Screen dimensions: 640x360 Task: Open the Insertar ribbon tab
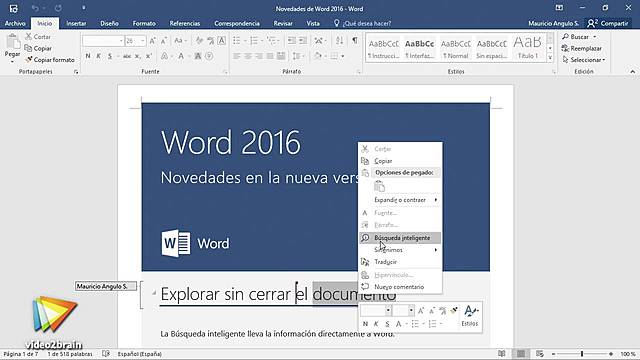[76, 23]
